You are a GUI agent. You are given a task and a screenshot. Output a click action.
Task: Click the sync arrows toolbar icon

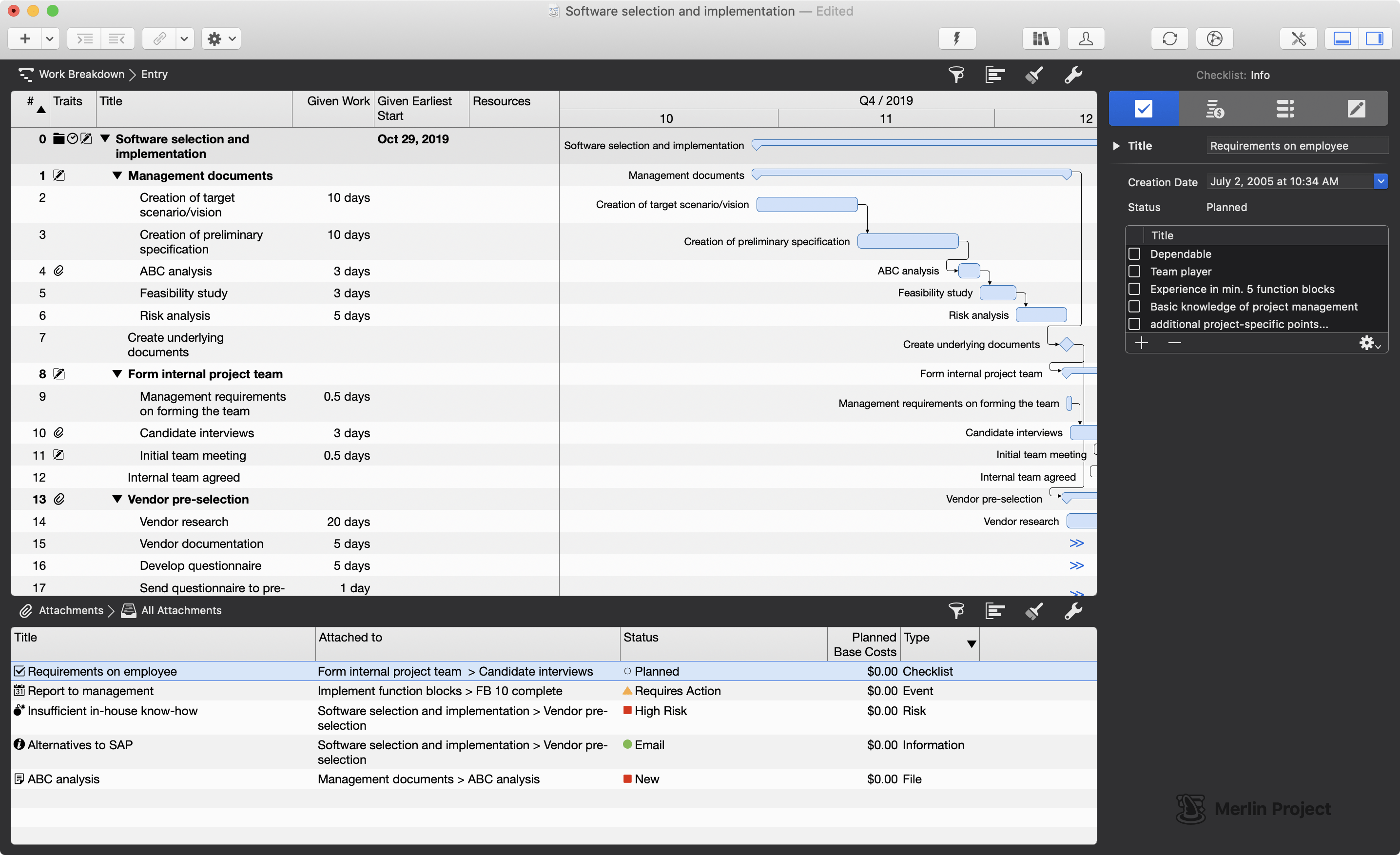[1169, 39]
